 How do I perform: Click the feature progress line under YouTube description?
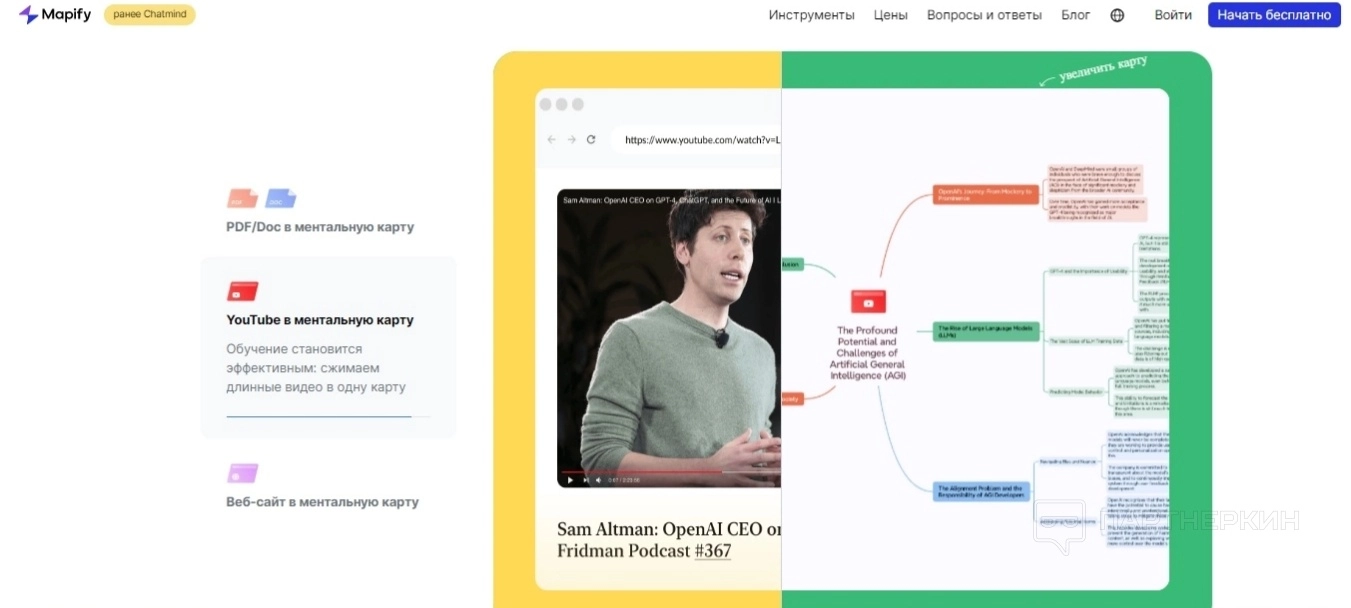coord(328,416)
